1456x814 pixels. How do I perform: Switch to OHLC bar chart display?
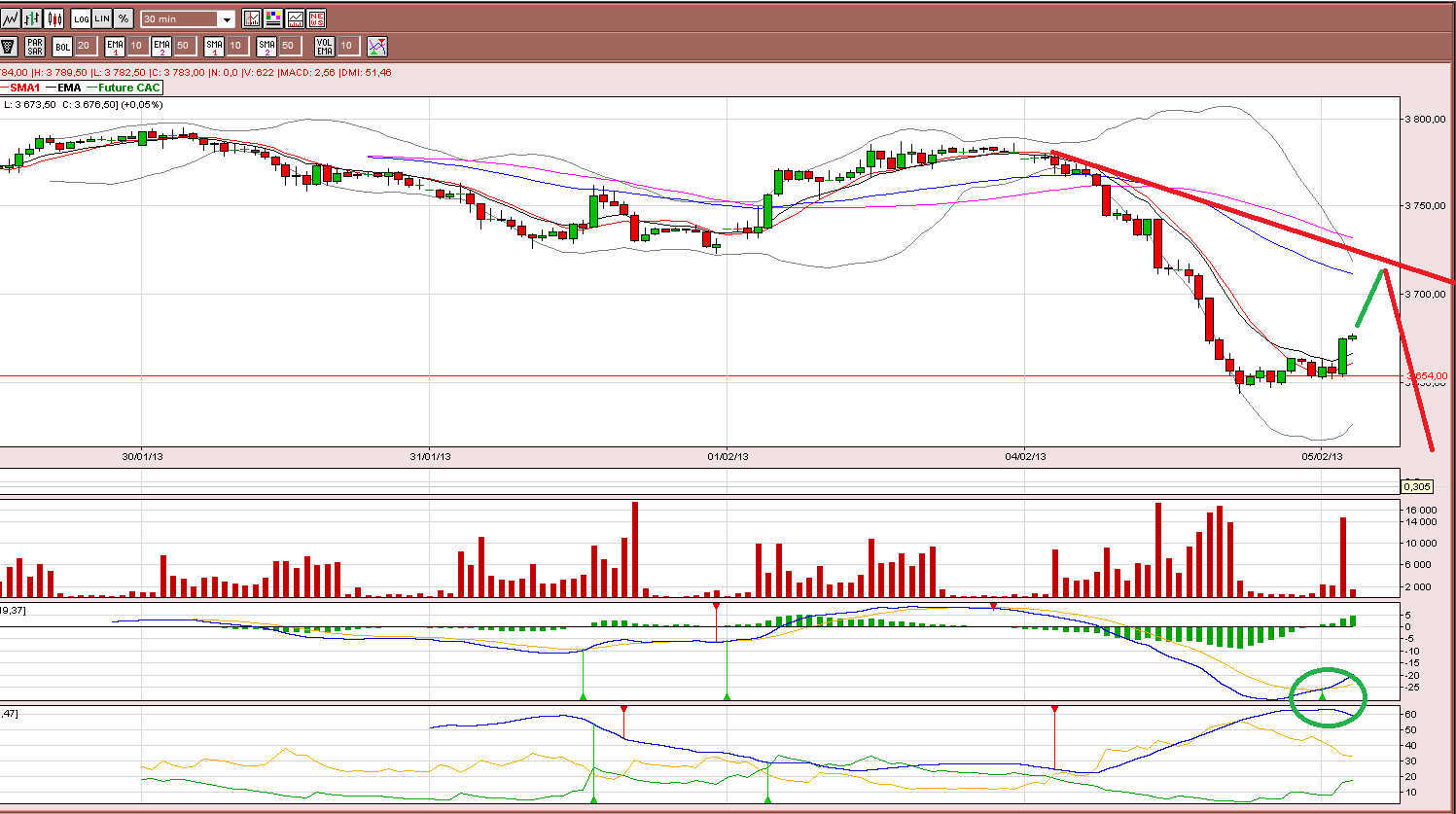32,18
